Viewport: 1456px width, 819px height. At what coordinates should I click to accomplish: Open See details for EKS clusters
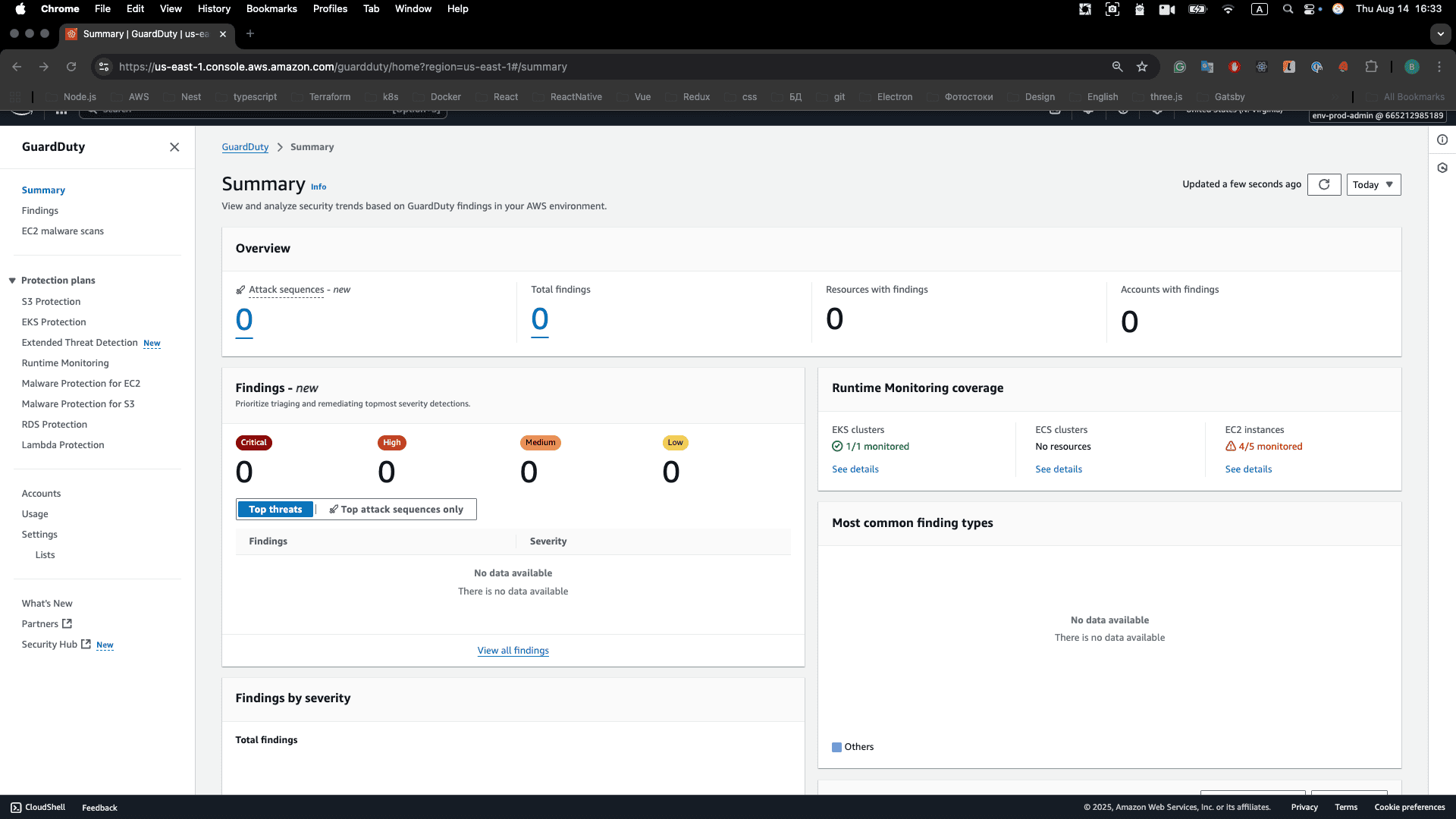click(x=855, y=469)
